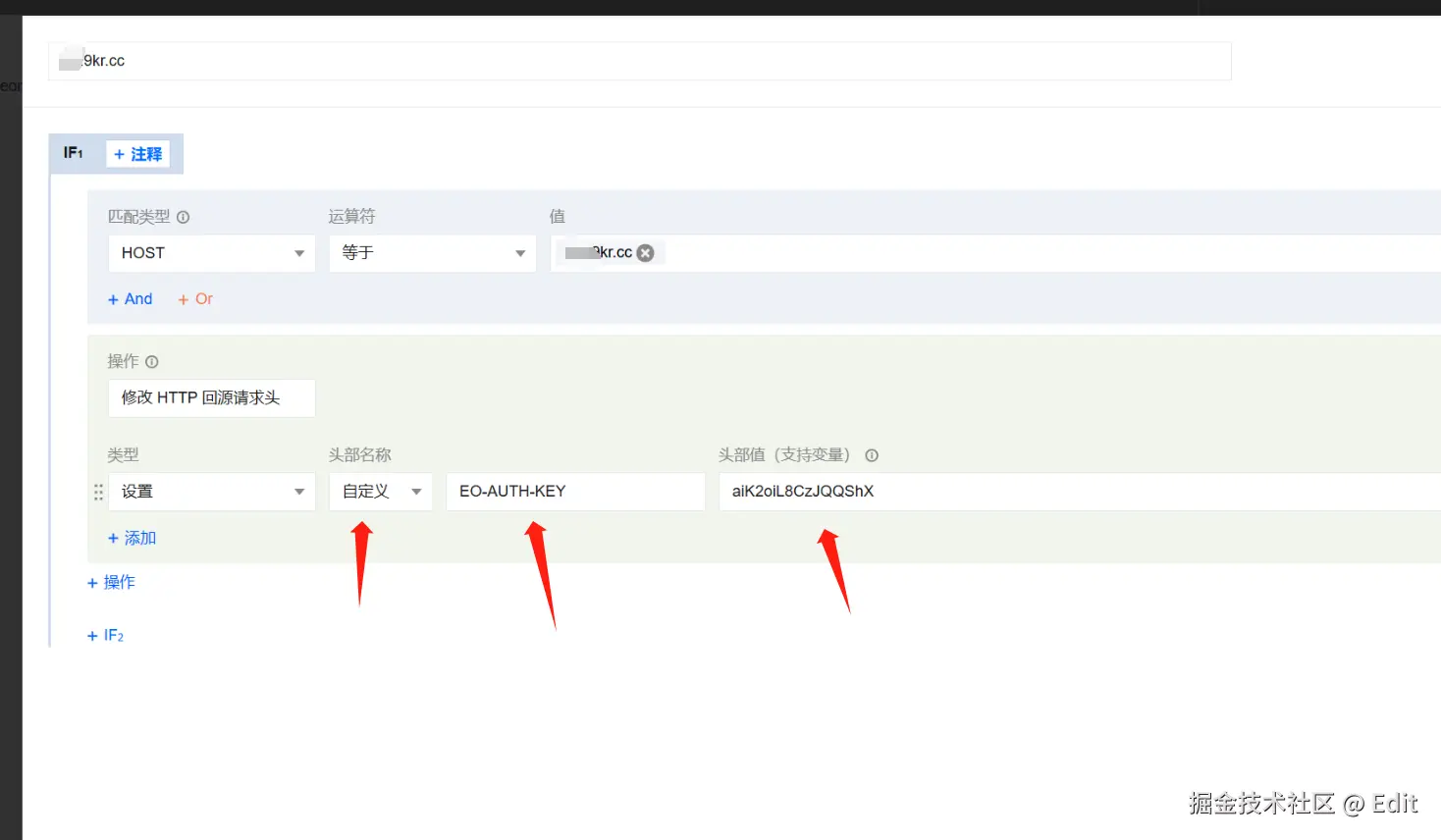Screen dimensions: 1441x840
Task: Select the EO-AUTH-KEY header name field
Action: [574, 491]
